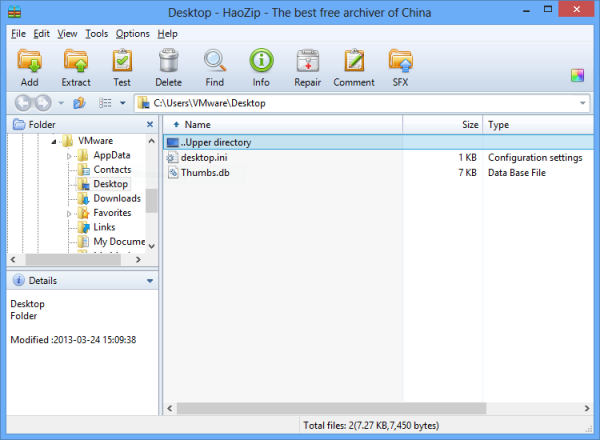Run the Test archive tool
600x440 pixels.
click(x=122, y=61)
